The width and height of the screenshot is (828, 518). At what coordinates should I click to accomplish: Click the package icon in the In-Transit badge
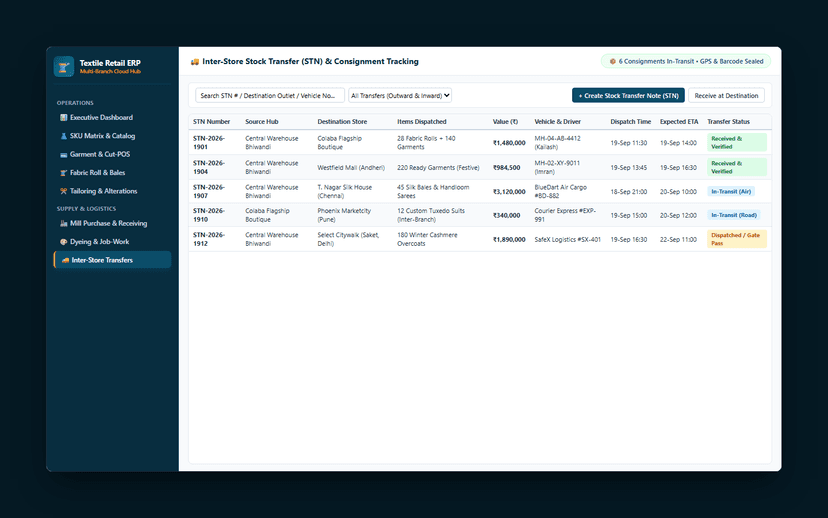(x=613, y=62)
